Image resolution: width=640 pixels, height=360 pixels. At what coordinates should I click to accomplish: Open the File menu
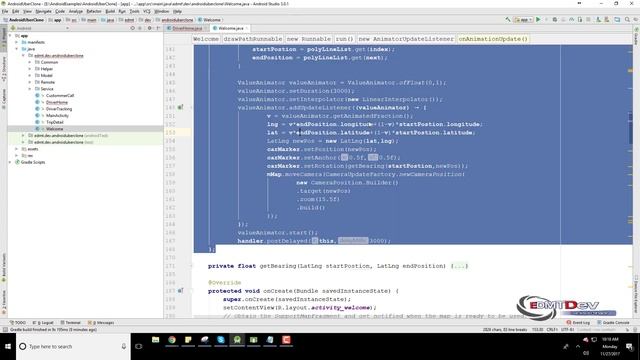click(5, 11)
